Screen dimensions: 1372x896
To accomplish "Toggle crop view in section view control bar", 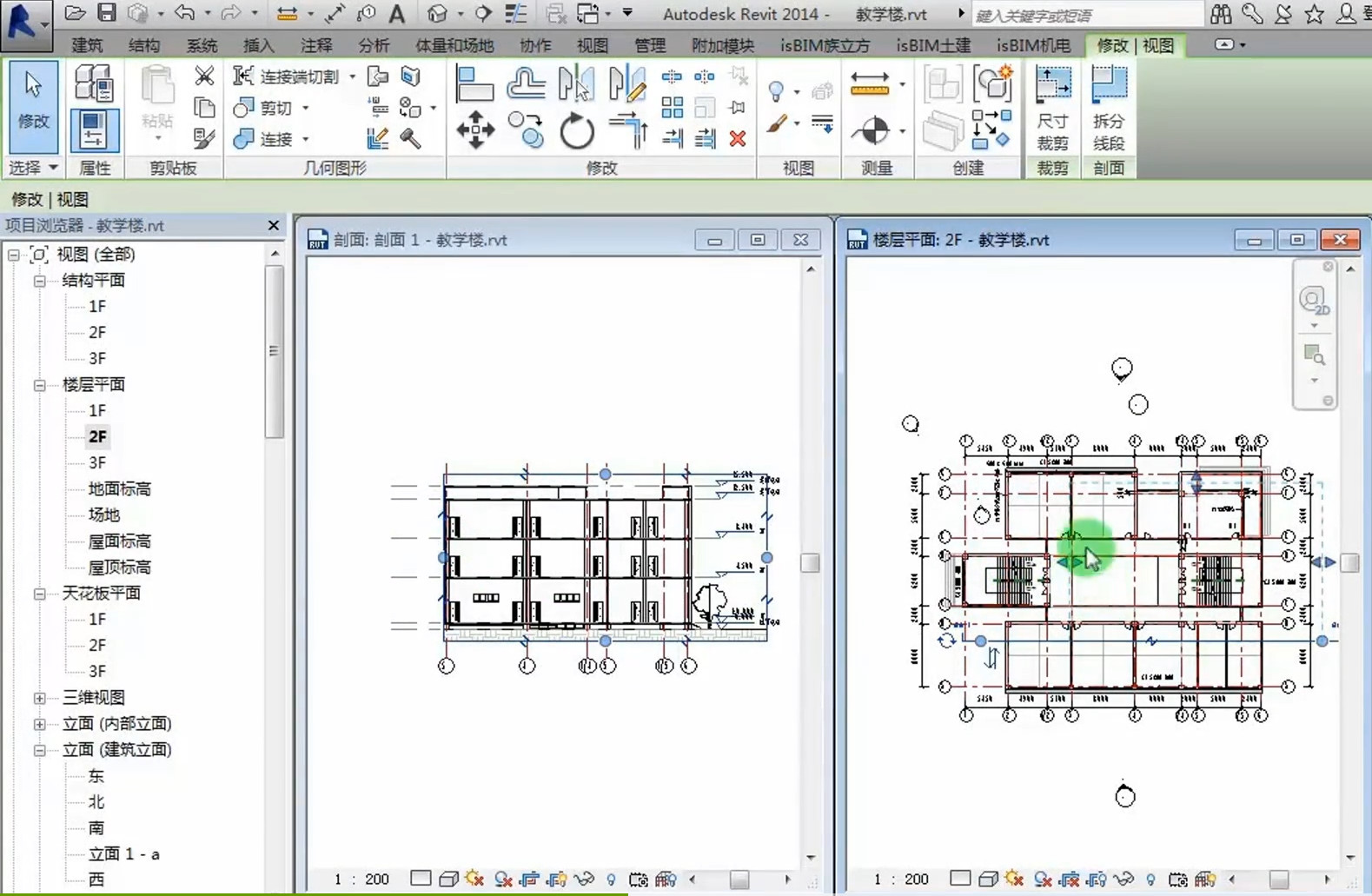I will click(x=529, y=879).
